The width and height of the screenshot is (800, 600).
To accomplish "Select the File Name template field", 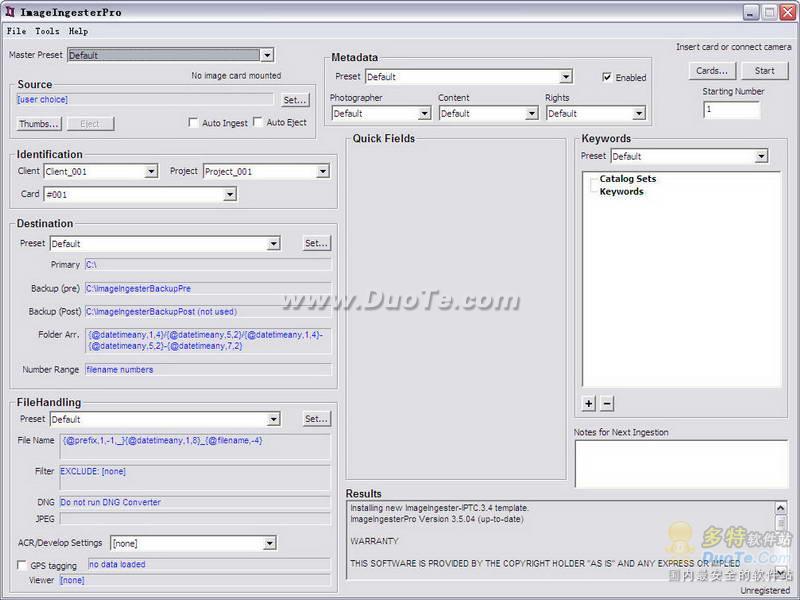I will (195, 446).
